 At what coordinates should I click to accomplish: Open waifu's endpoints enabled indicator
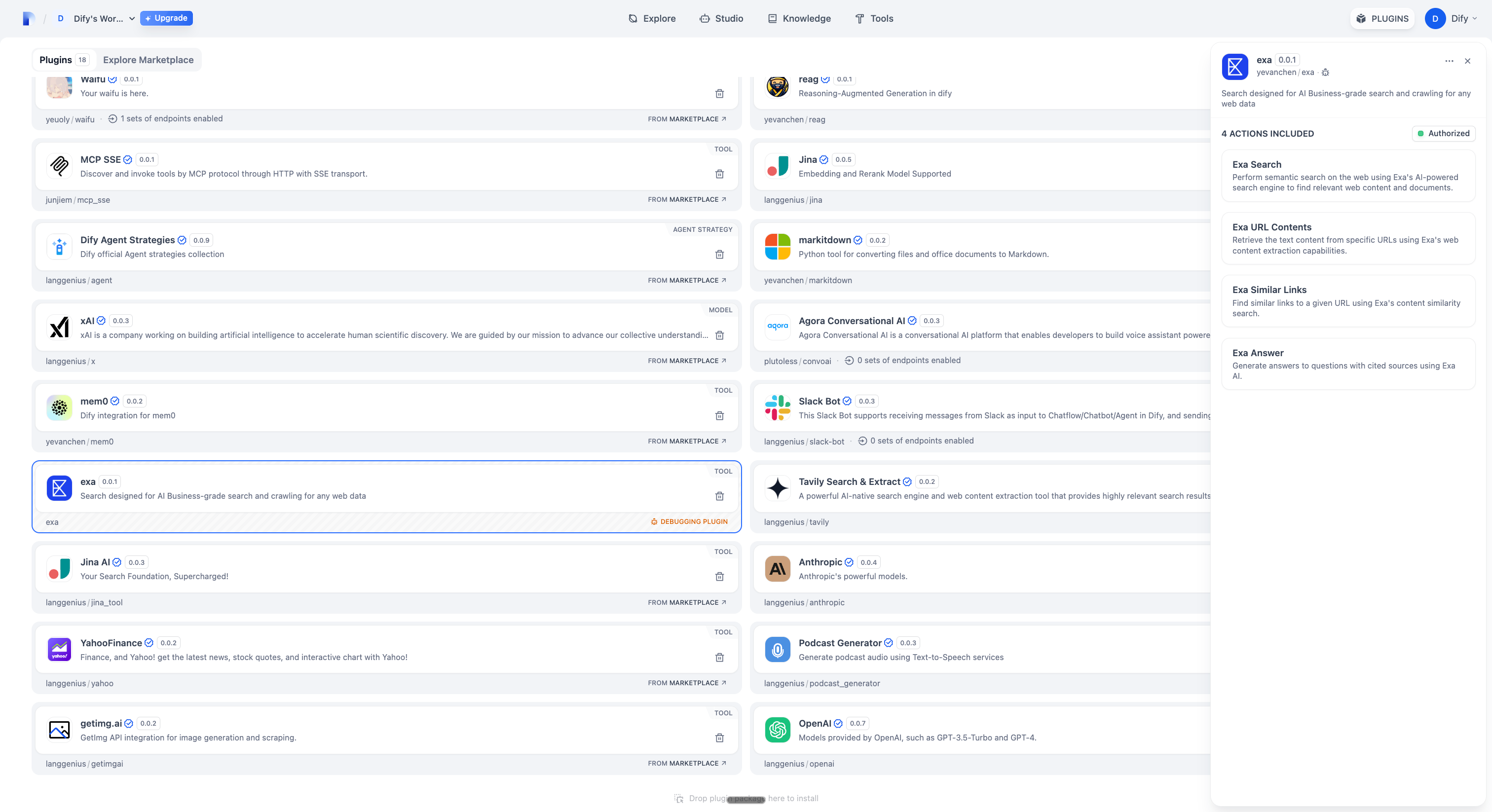click(166, 119)
